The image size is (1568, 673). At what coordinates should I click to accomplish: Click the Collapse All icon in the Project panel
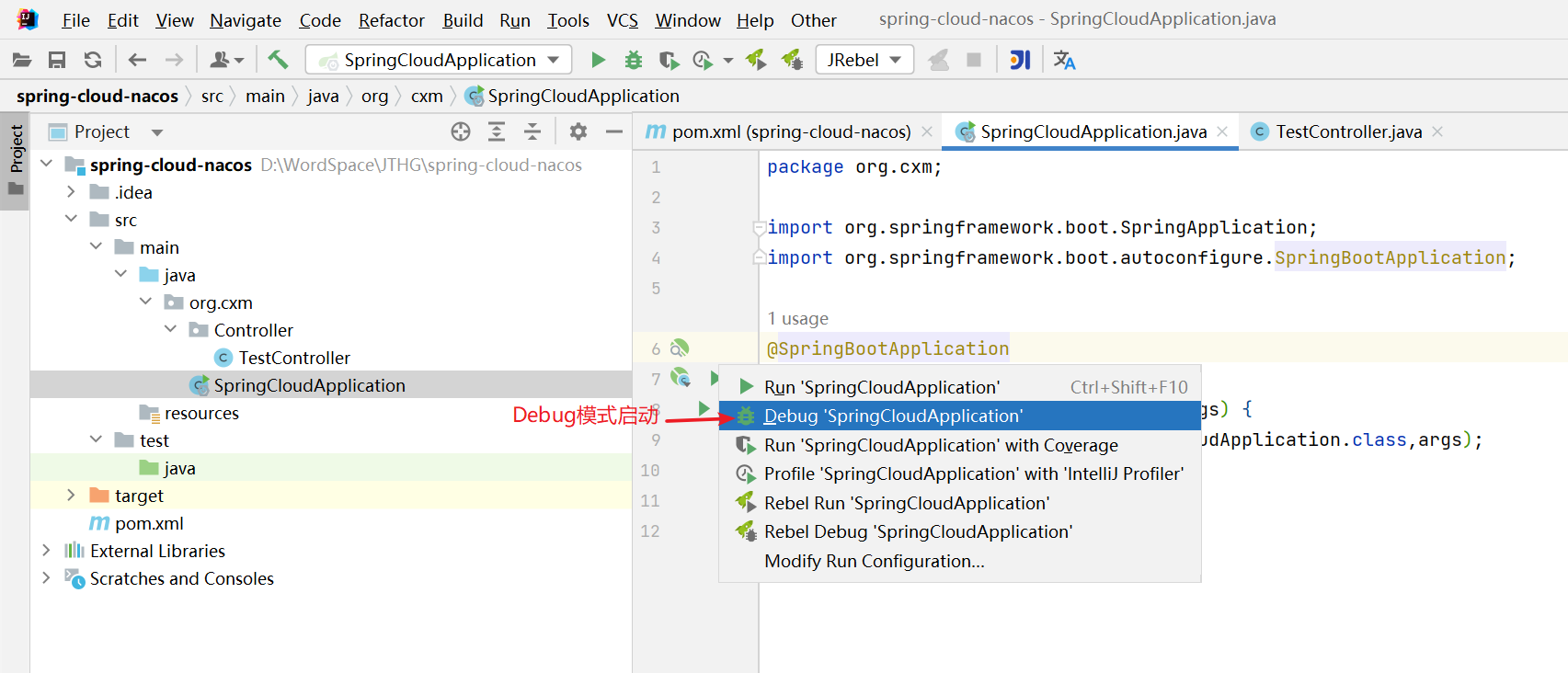pyautogui.click(x=532, y=132)
